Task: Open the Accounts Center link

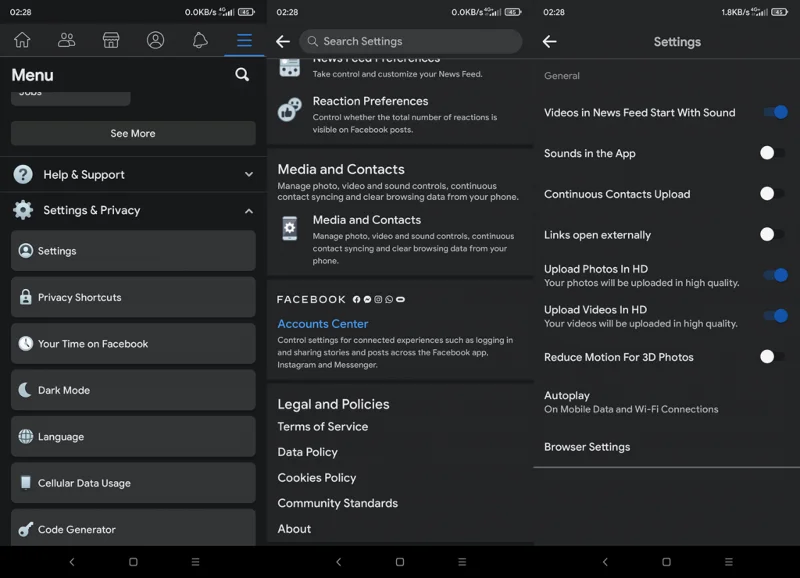Action: tap(322, 323)
